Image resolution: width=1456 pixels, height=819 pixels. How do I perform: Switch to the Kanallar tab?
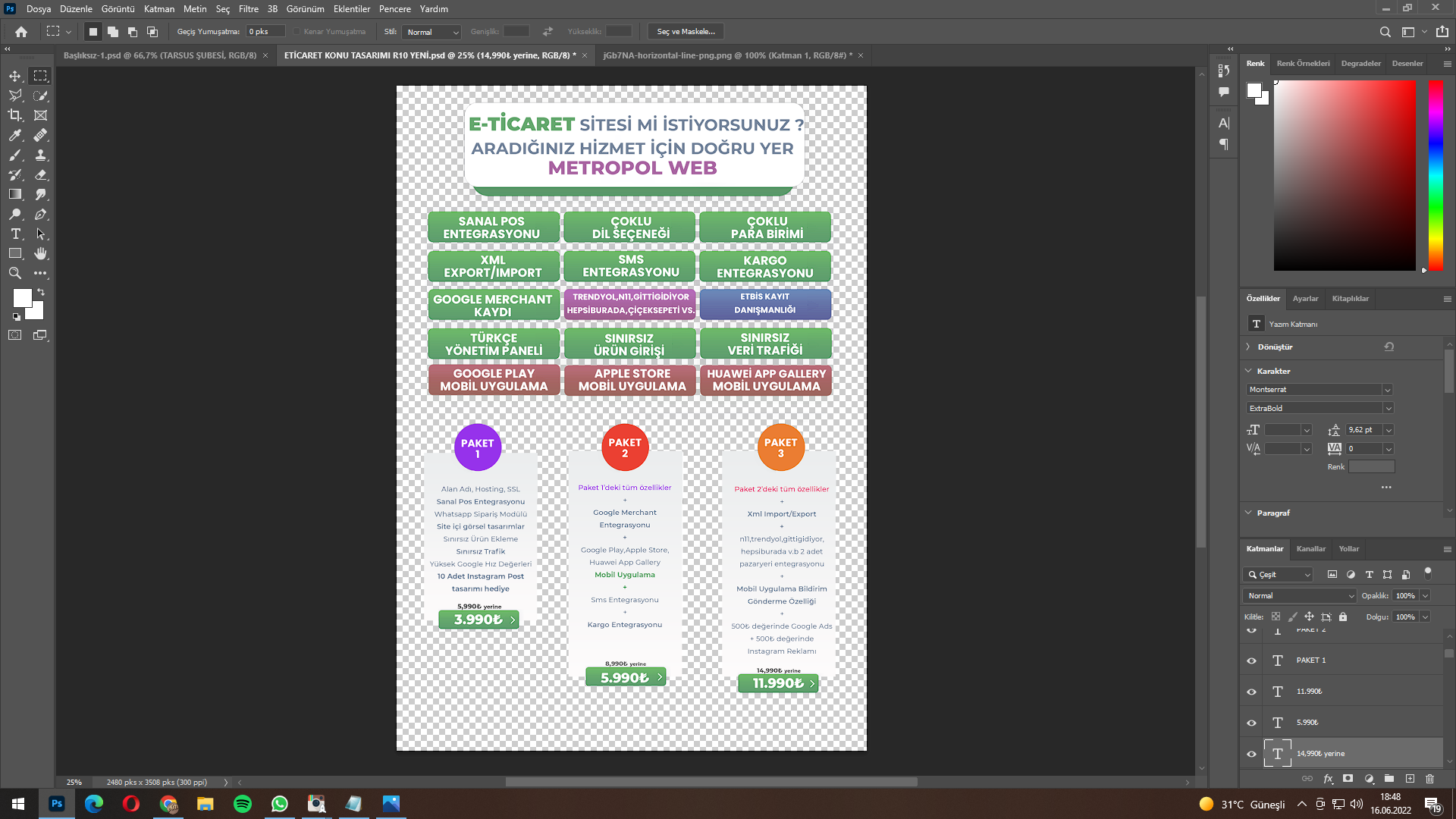[x=1311, y=549]
